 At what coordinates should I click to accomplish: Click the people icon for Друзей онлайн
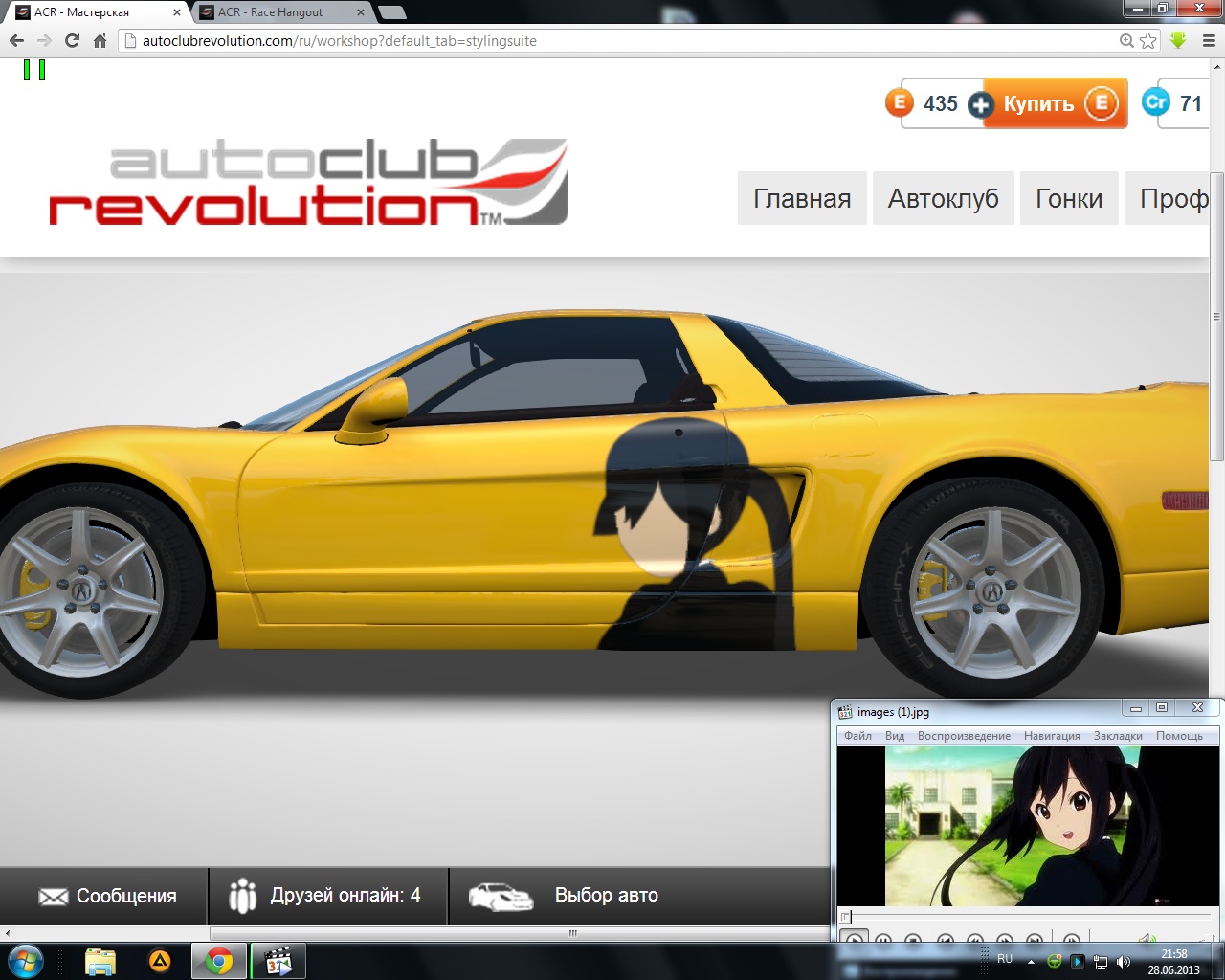pyautogui.click(x=243, y=896)
